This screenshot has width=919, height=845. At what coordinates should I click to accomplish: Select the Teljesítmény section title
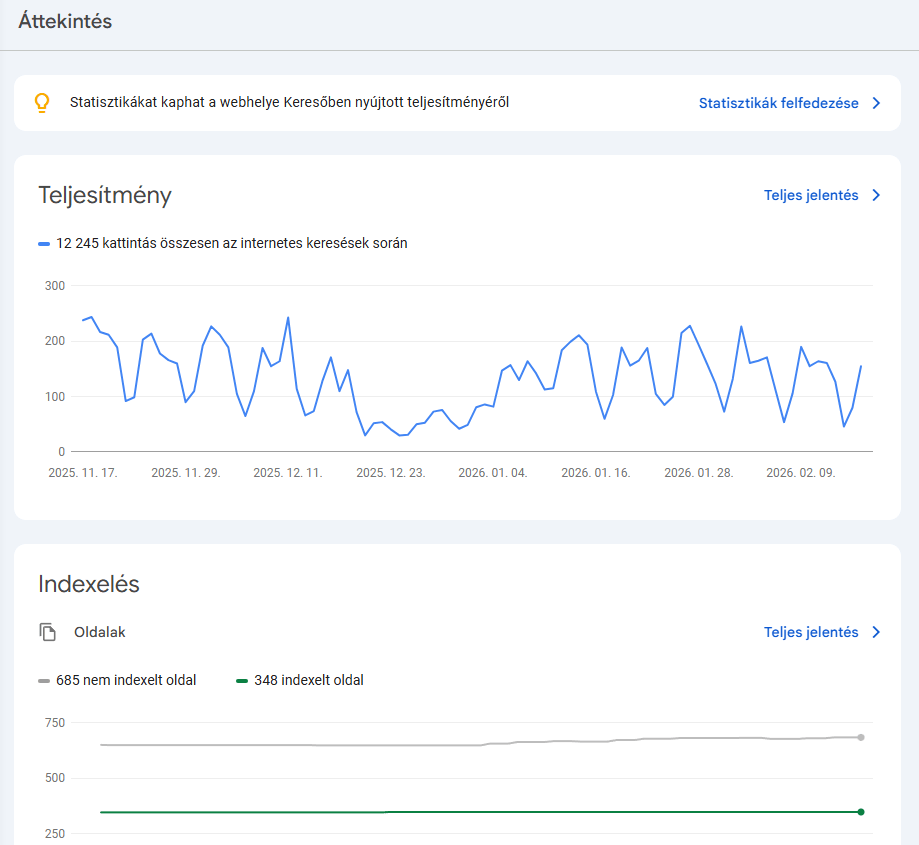click(104, 195)
